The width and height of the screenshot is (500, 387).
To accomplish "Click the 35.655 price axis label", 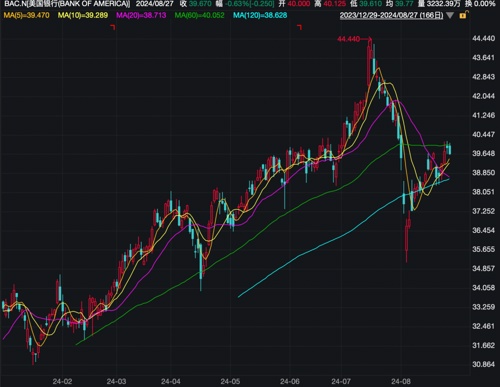I will (x=483, y=249).
